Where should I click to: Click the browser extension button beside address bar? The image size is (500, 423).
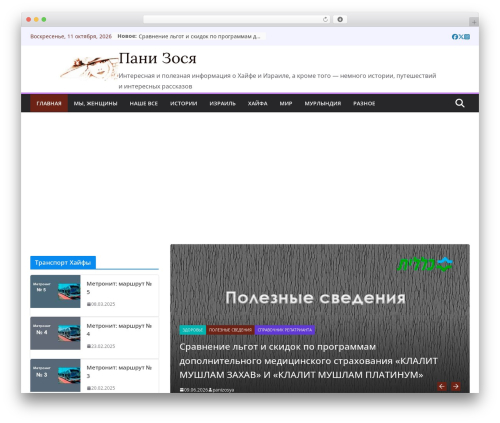point(340,19)
